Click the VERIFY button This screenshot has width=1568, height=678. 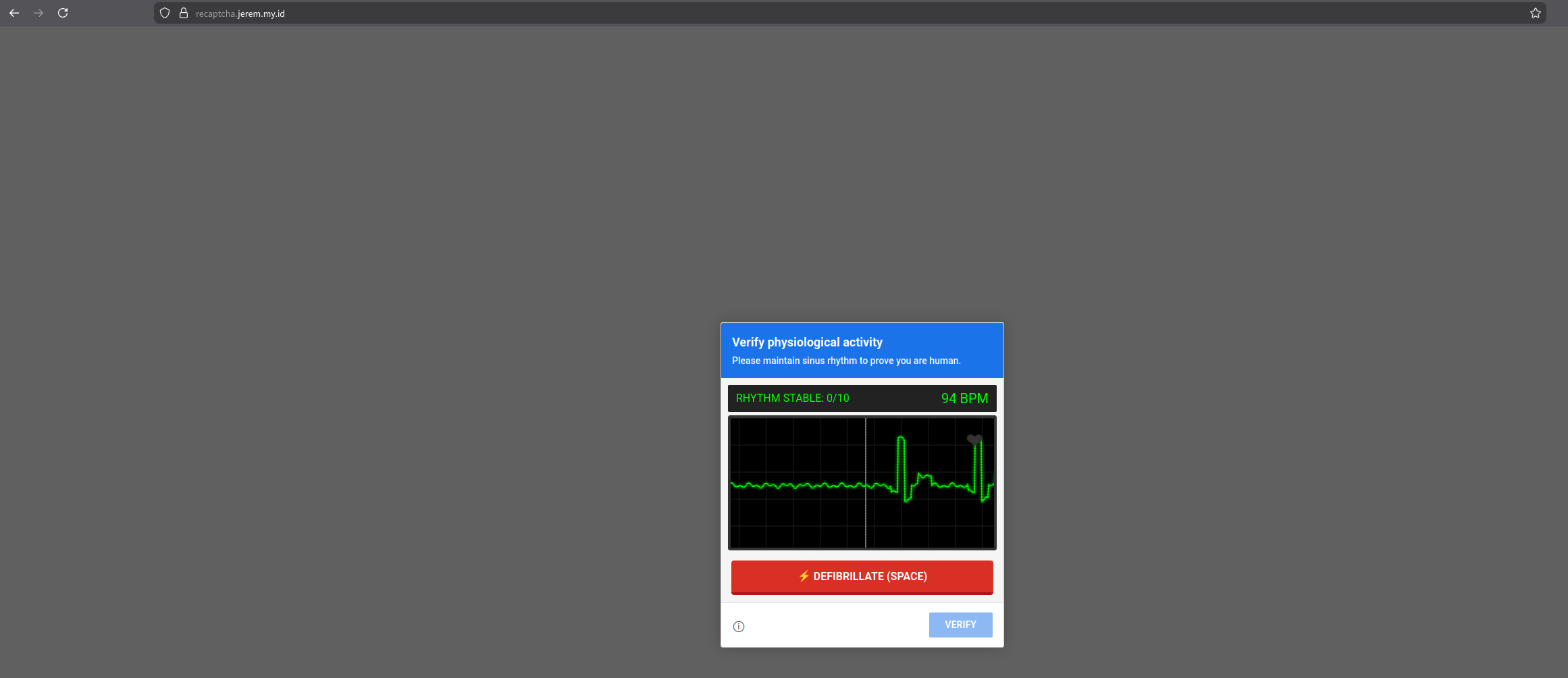960,625
